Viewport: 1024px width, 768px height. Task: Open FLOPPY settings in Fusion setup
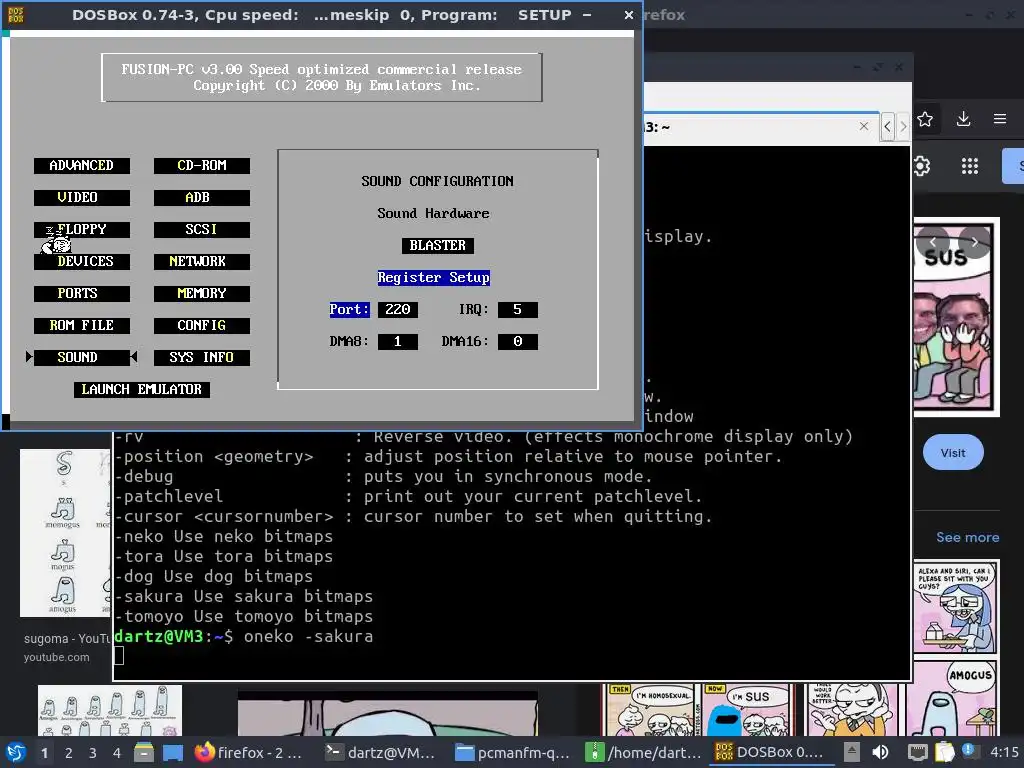(x=82, y=230)
